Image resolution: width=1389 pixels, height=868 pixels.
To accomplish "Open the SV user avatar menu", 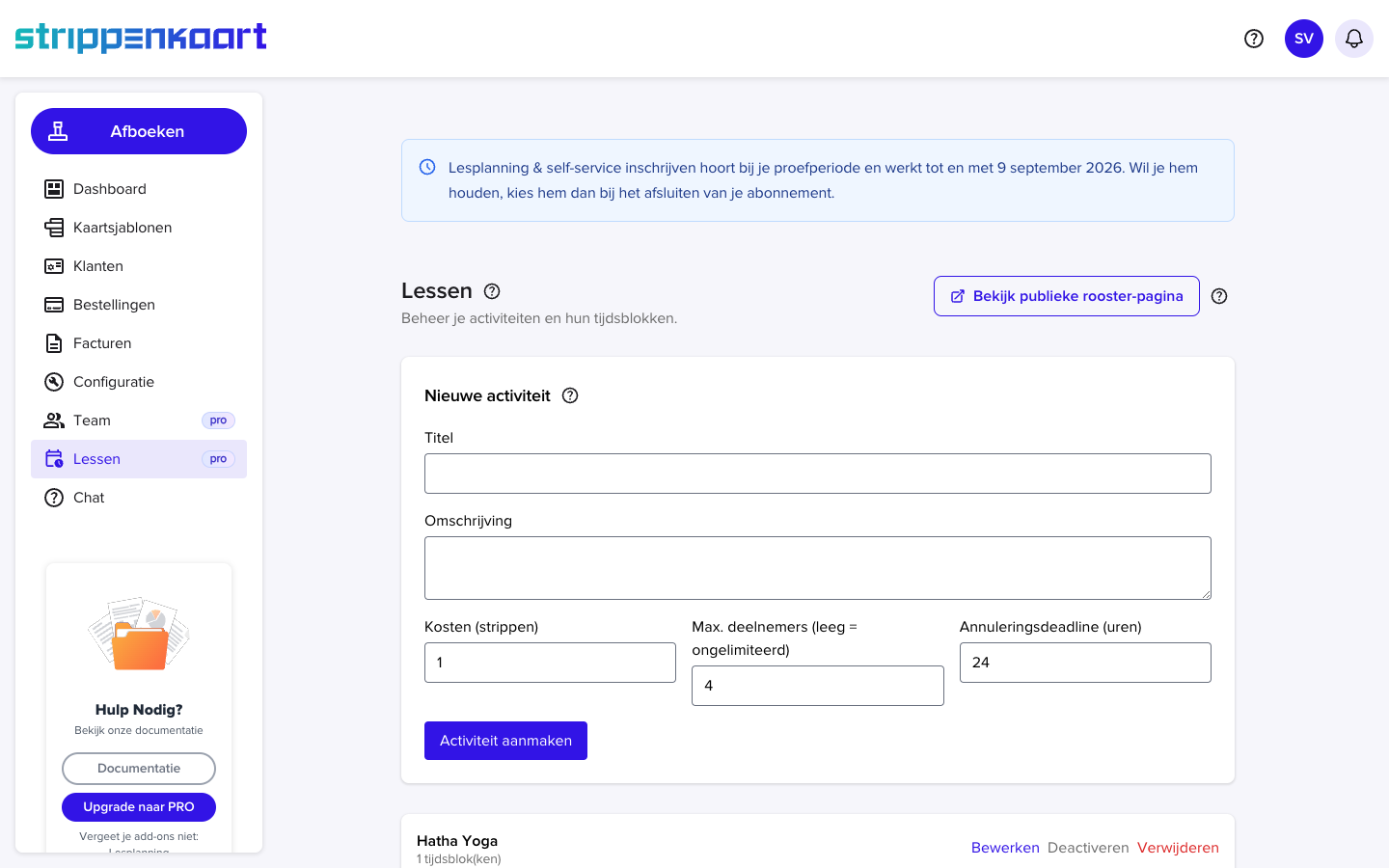I will click(x=1304, y=39).
